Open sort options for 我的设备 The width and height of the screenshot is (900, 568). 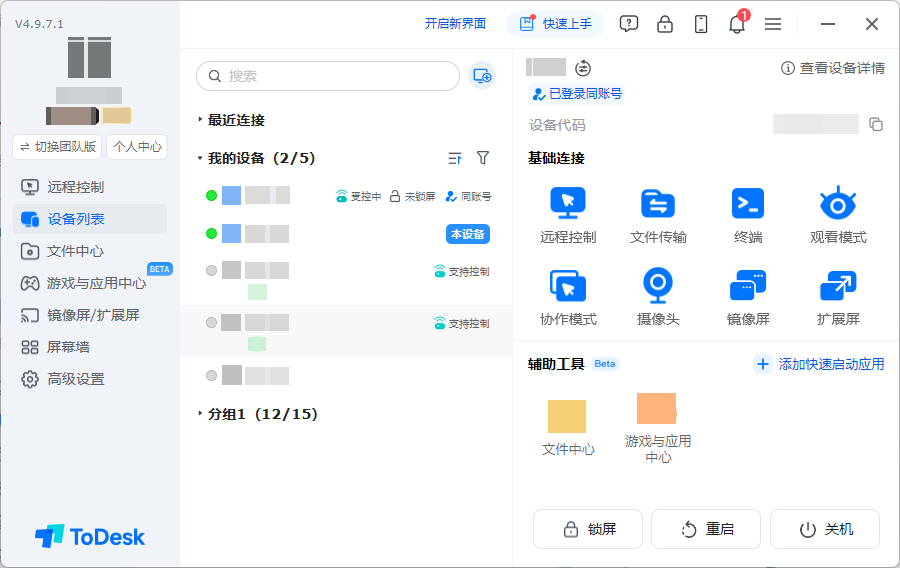(x=455, y=158)
